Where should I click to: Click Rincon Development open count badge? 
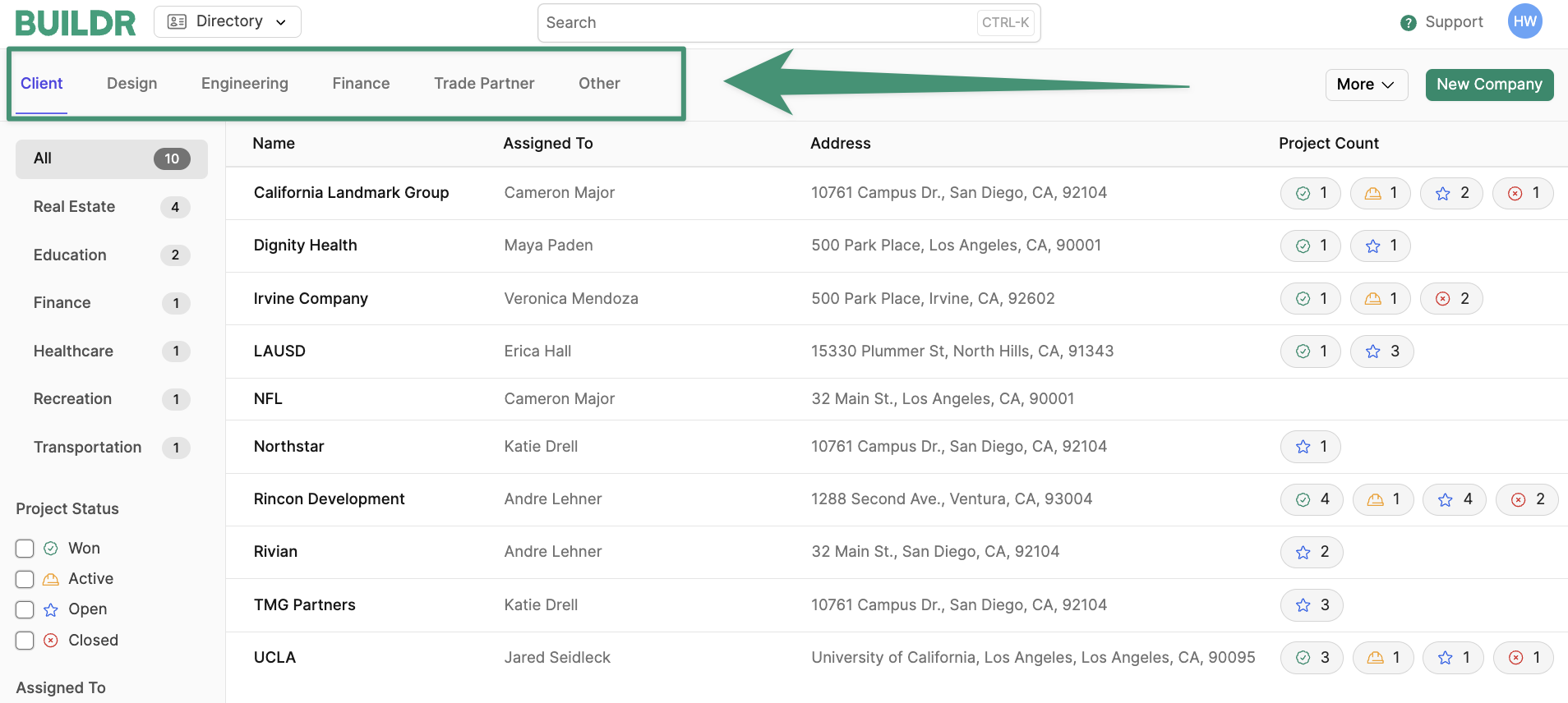(x=1455, y=499)
